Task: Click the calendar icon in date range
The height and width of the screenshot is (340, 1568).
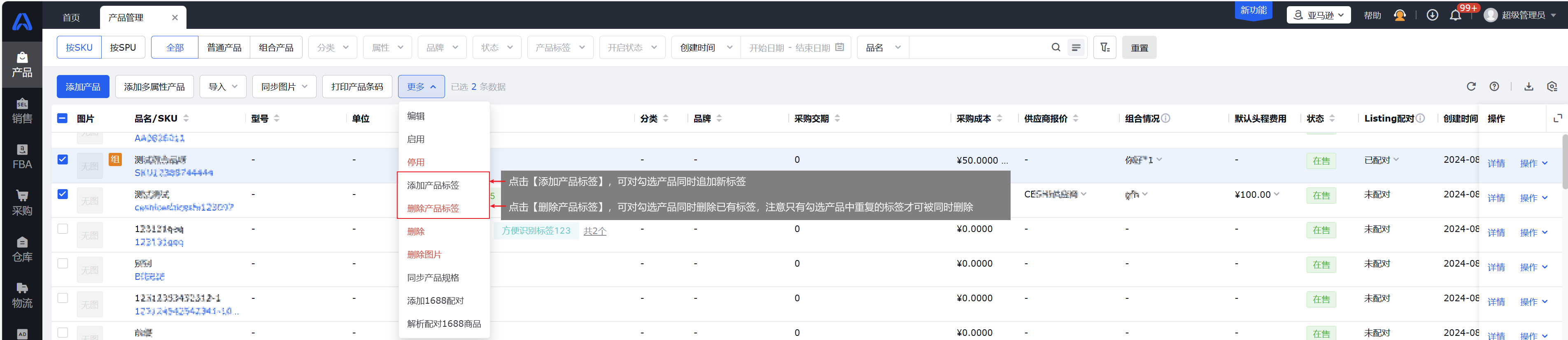Action: tap(839, 47)
